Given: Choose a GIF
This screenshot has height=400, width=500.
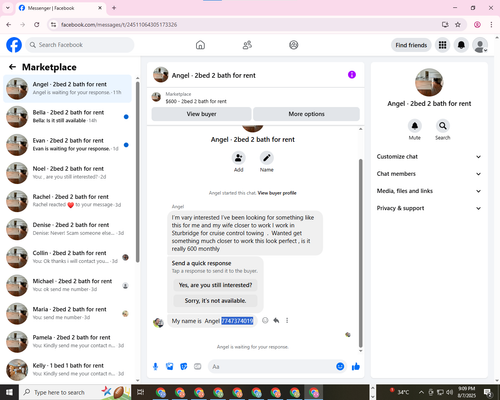Looking at the screenshot, I should [198, 367].
